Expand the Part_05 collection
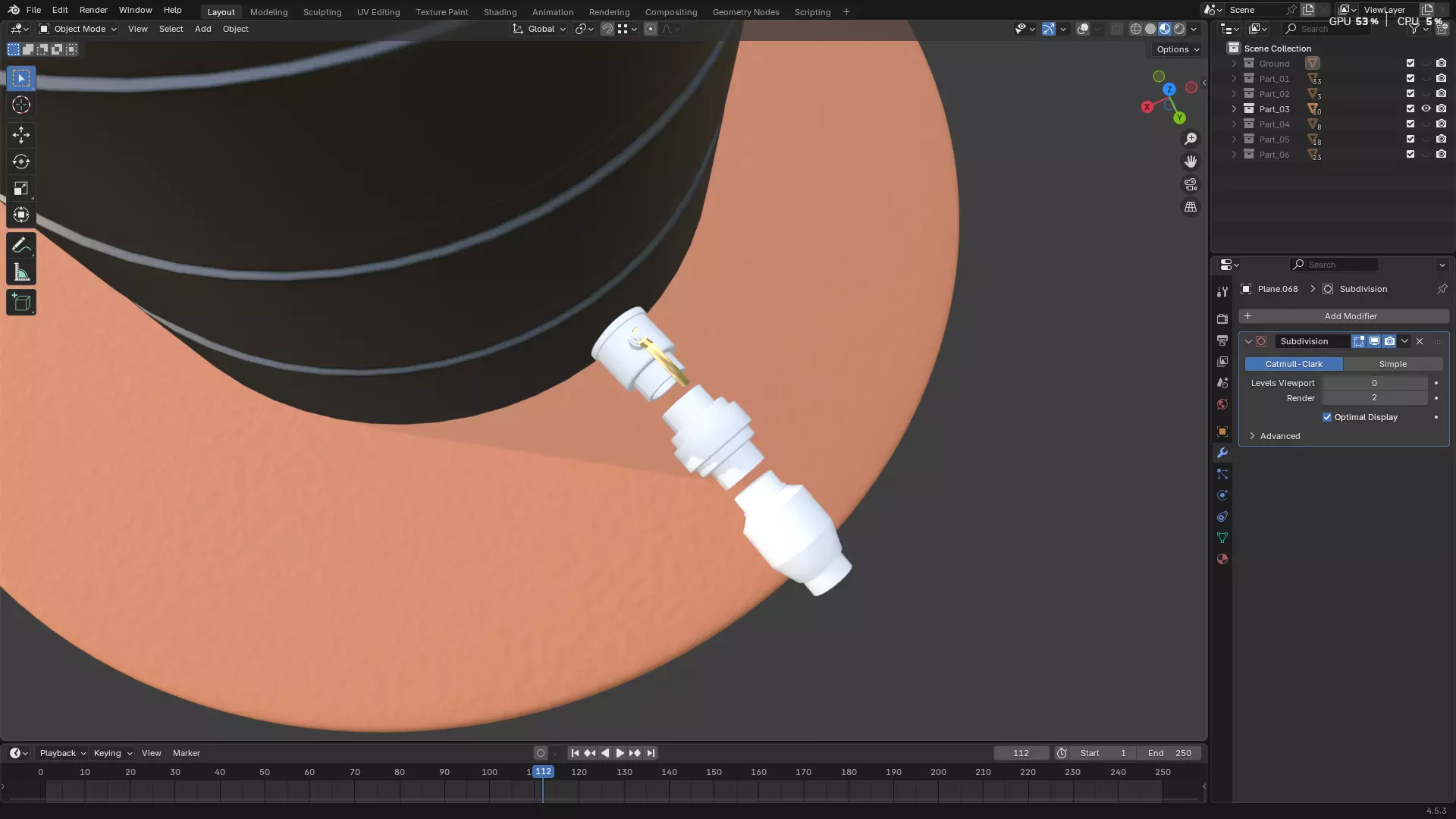This screenshot has height=819, width=1456. point(1234,140)
